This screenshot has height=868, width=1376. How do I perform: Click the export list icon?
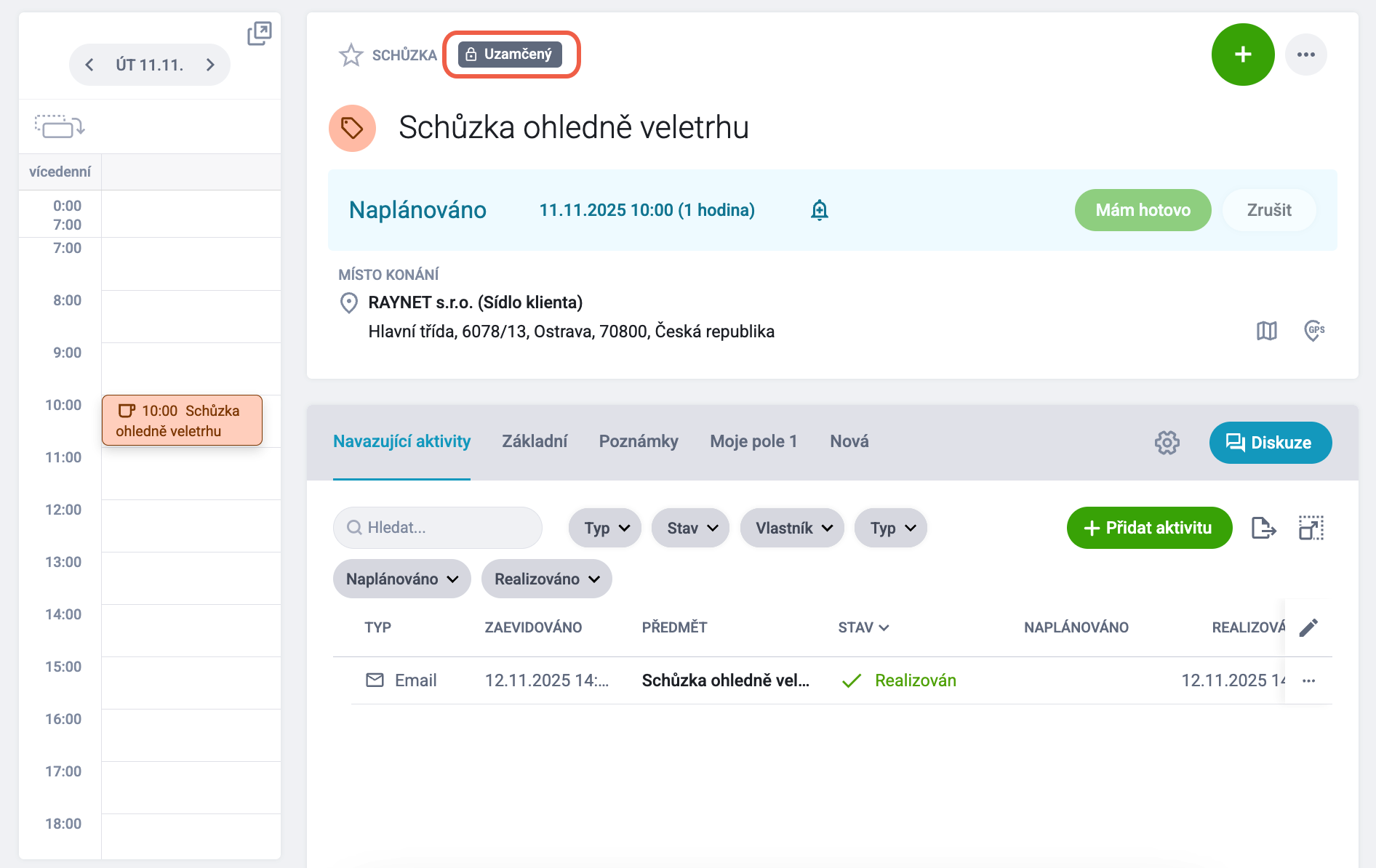pyautogui.click(x=1263, y=528)
